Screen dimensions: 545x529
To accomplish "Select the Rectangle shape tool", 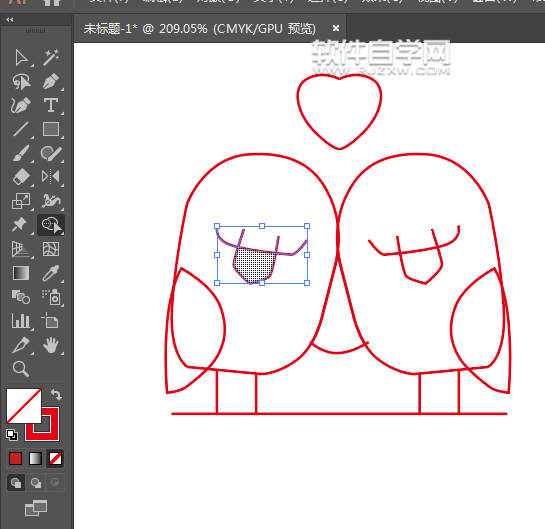I will tap(51, 129).
